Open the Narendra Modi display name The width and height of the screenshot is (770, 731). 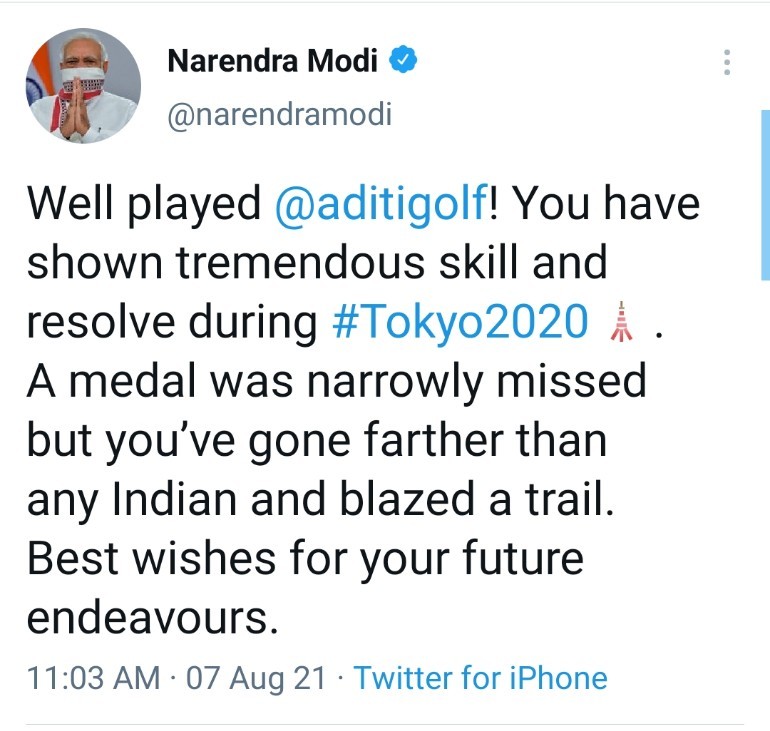pyautogui.click(x=272, y=62)
